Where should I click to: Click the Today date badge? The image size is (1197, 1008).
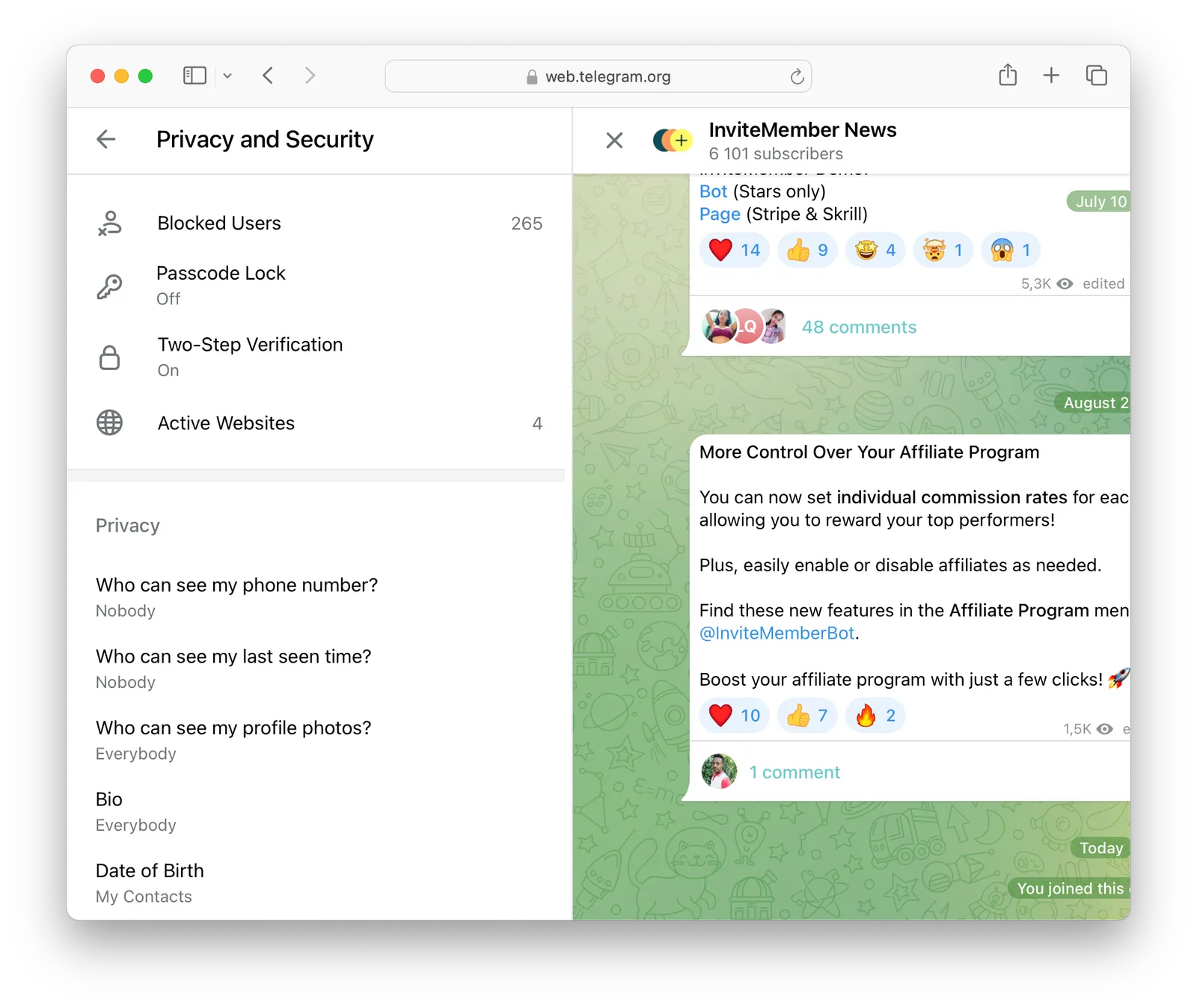pyautogui.click(x=1100, y=848)
